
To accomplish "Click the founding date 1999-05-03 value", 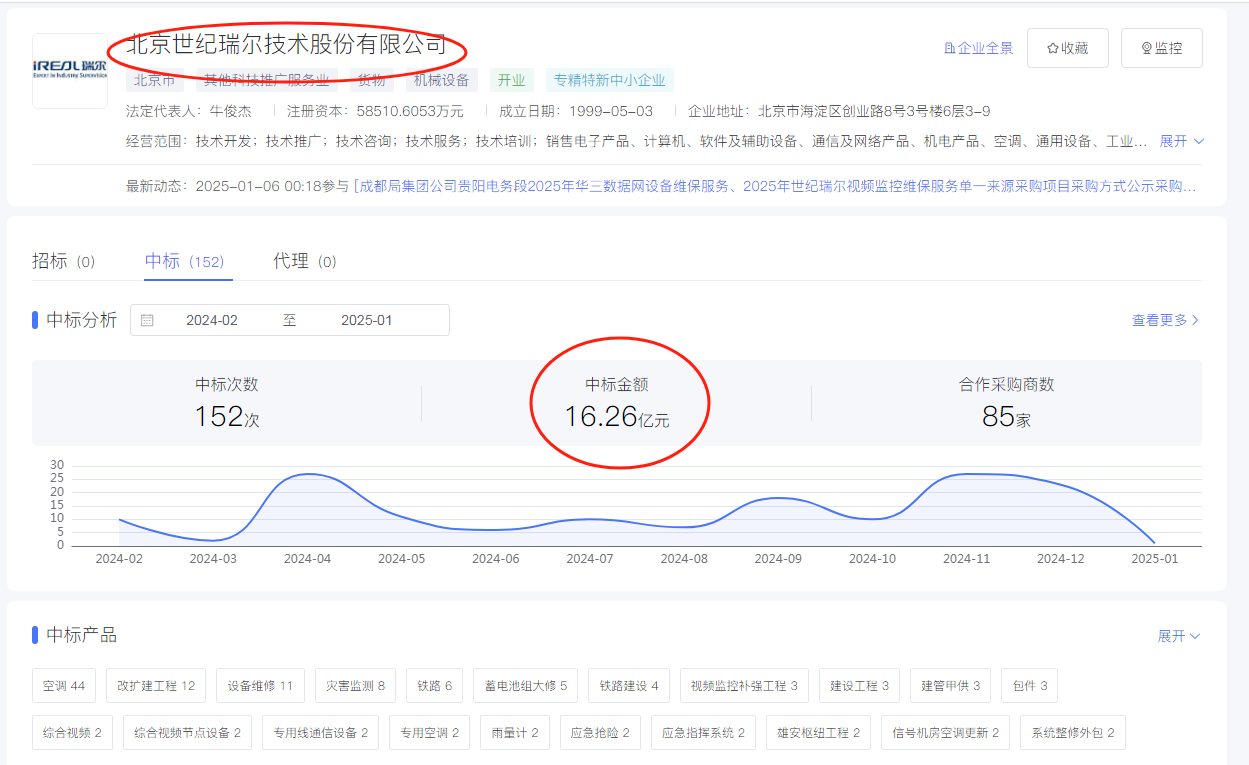I will 611,111.
